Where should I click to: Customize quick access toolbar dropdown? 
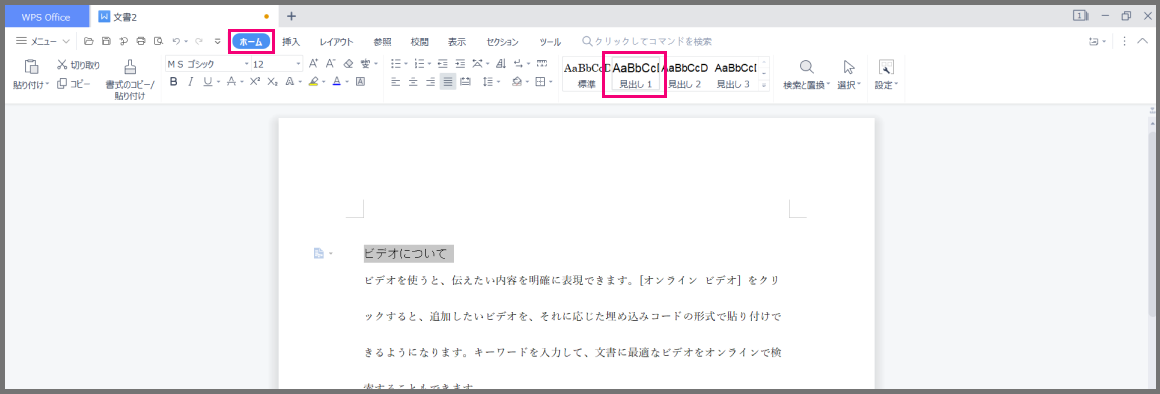coord(217,41)
